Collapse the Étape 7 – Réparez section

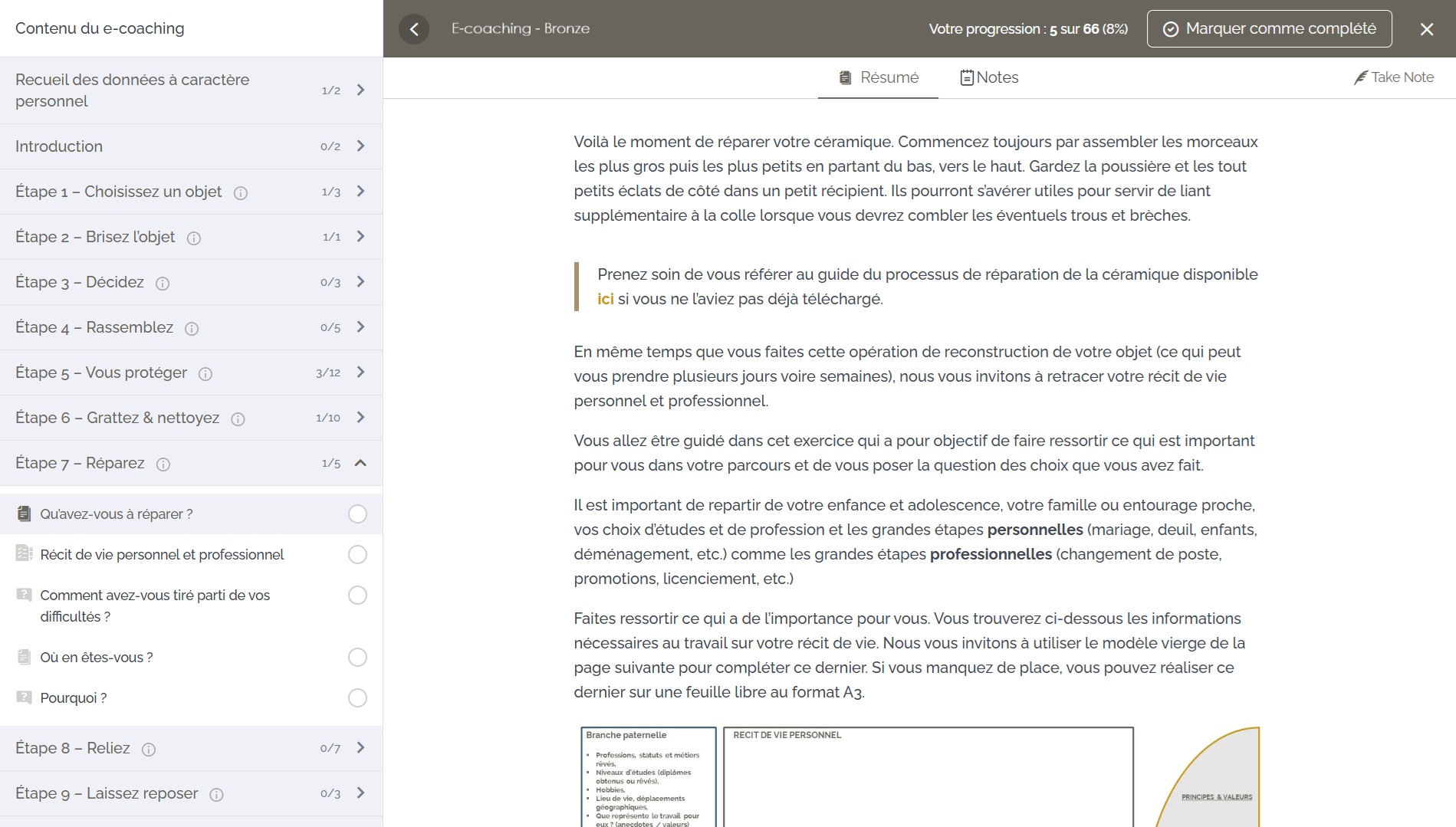360,463
